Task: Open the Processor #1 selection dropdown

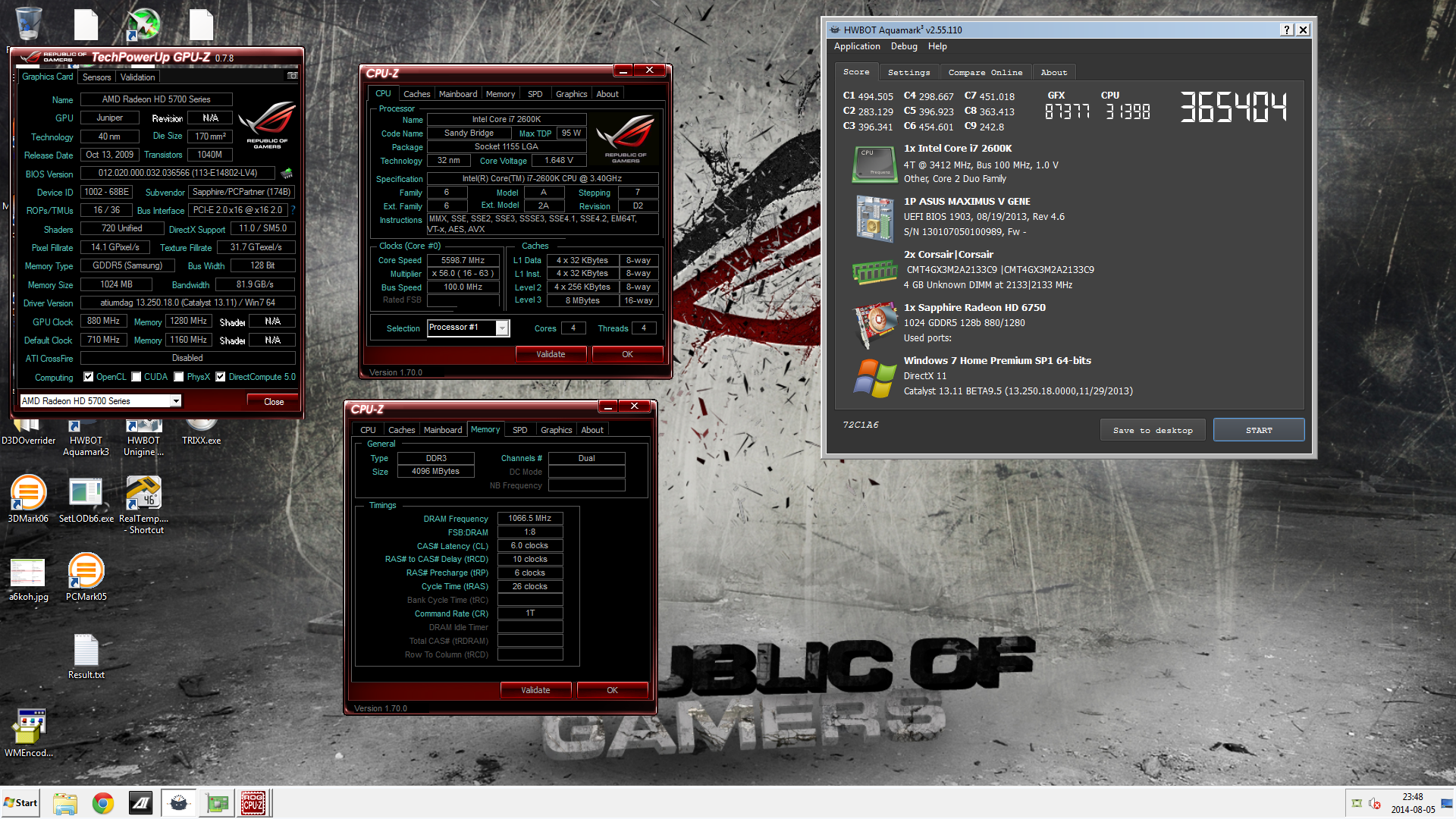Action: click(502, 328)
